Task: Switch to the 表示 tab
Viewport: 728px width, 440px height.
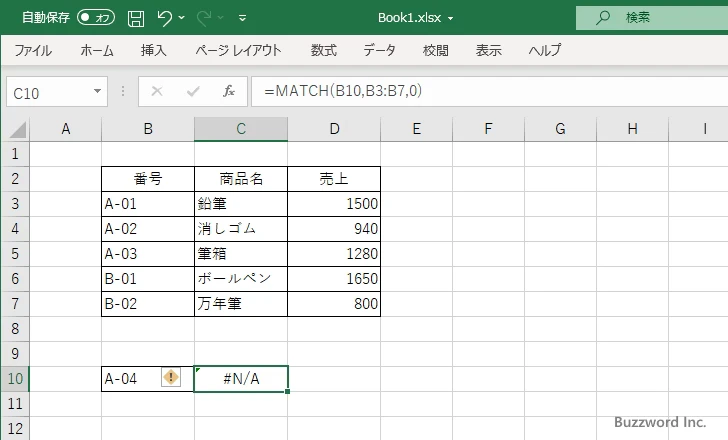Action: 488,50
